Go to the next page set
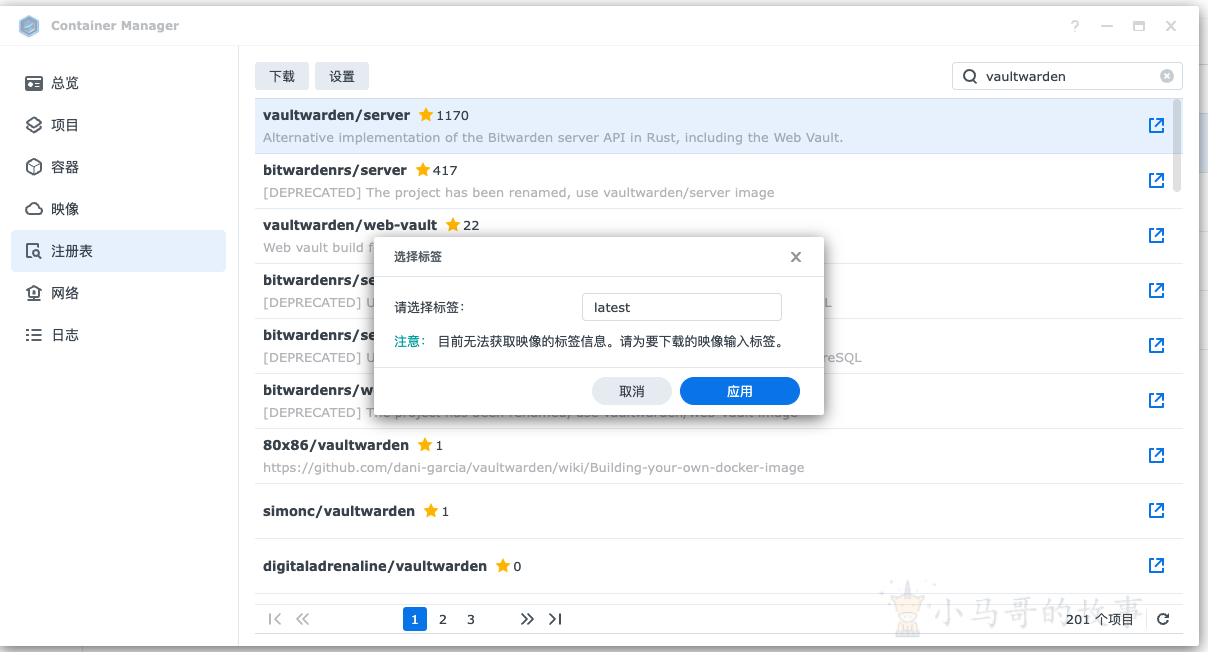This screenshot has width=1208, height=652. point(527,619)
